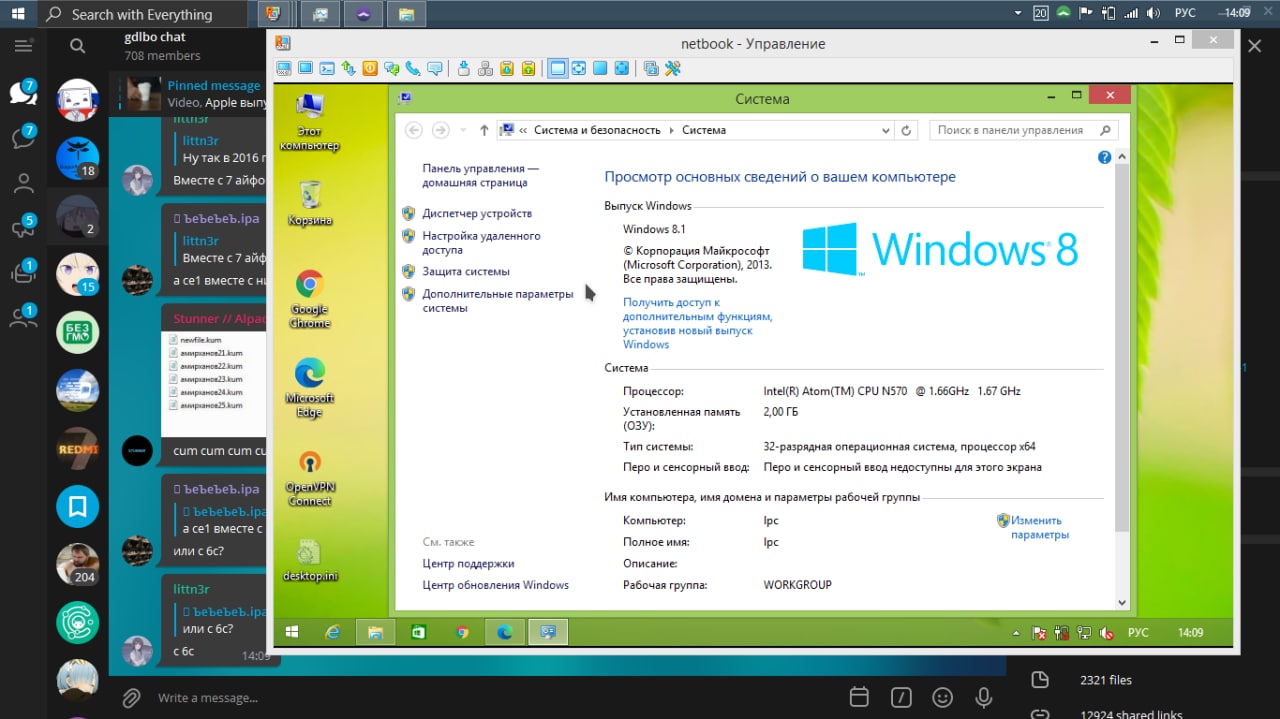Click the blue speech bubble message icon
This screenshot has width=1280, height=719.
coord(435,68)
